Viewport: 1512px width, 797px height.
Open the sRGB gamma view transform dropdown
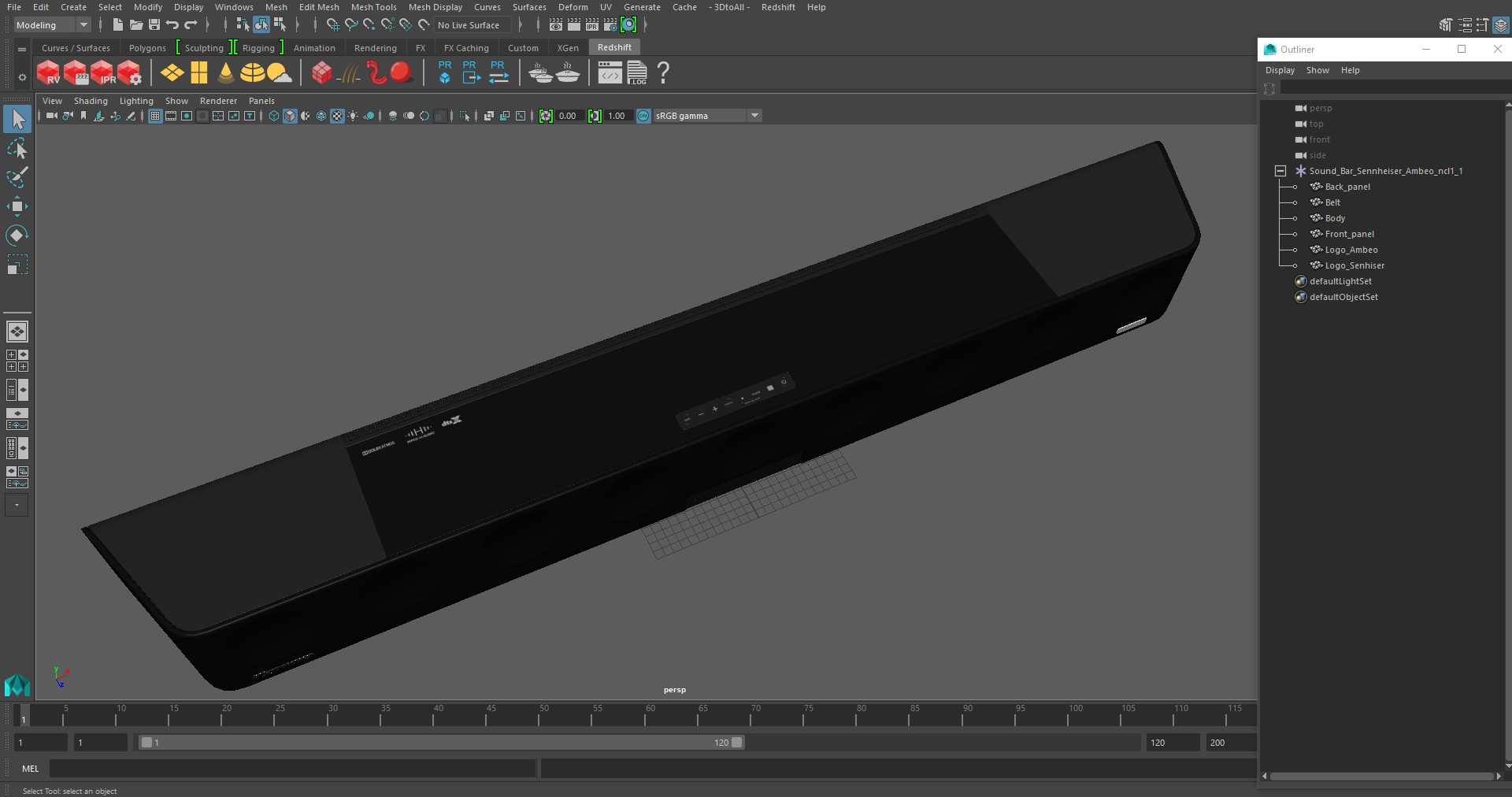tap(707, 116)
